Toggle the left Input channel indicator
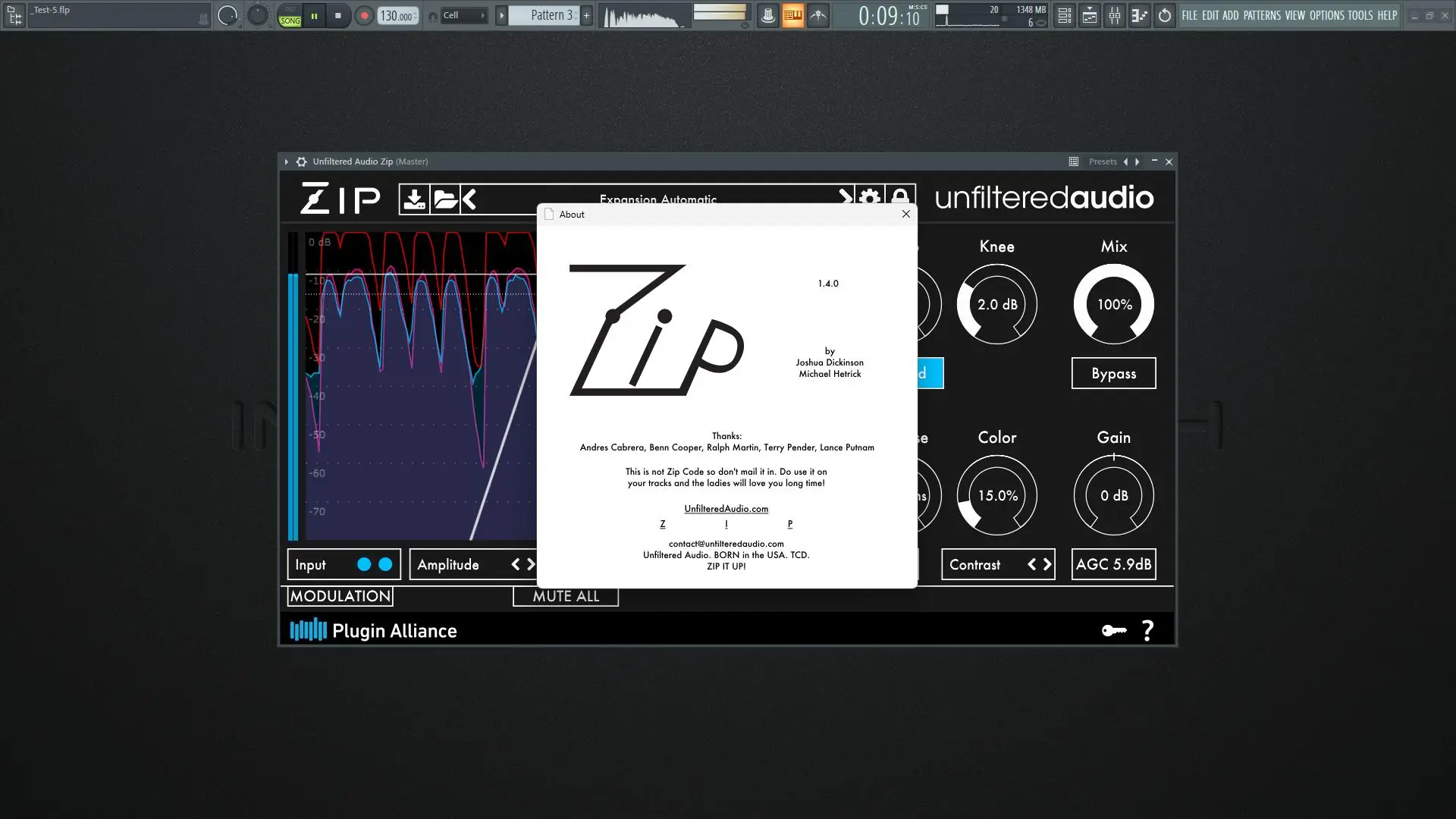This screenshot has height=819, width=1456. pyautogui.click(x=362, y=564)
